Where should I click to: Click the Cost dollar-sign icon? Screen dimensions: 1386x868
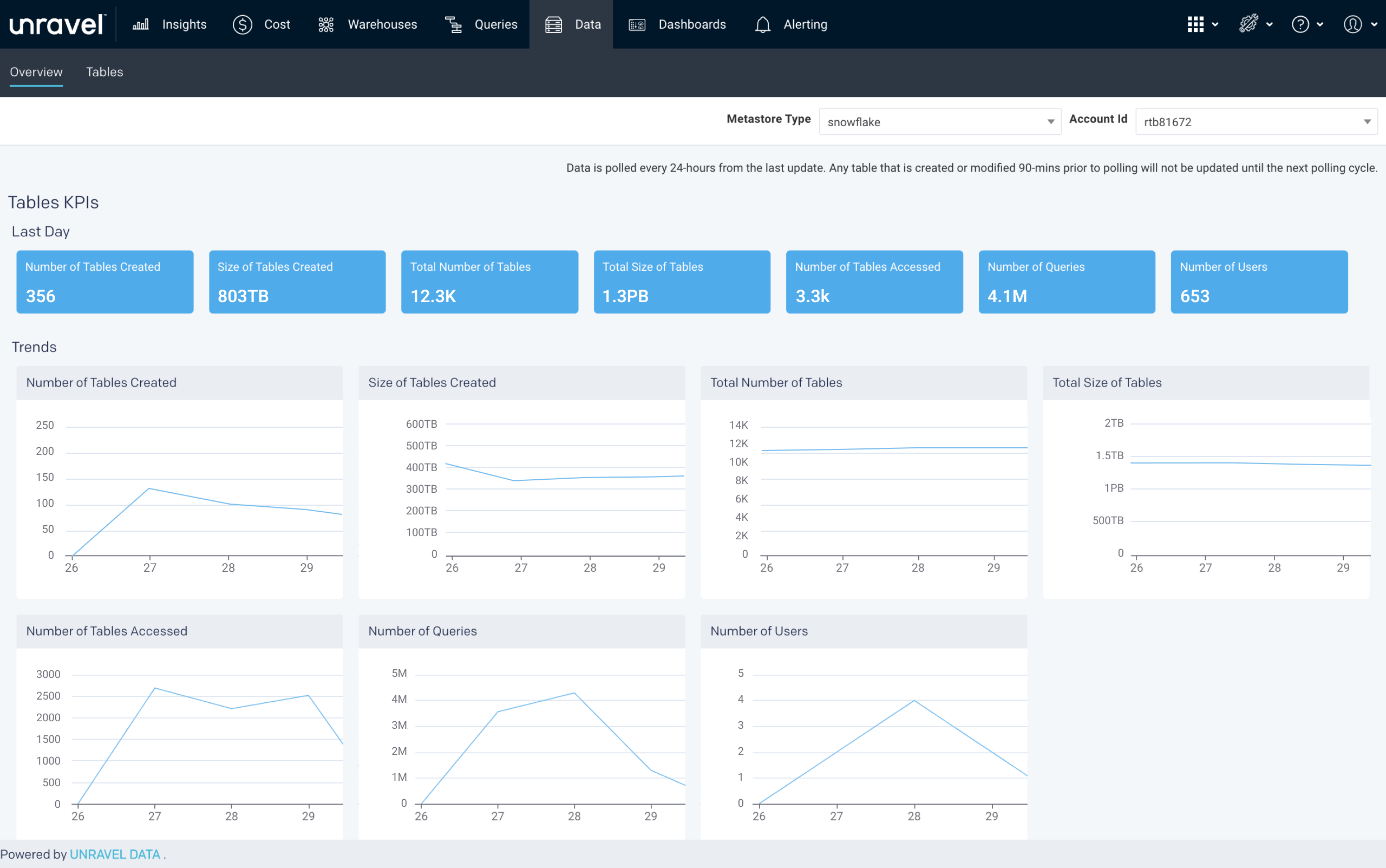tap(242, 24)
